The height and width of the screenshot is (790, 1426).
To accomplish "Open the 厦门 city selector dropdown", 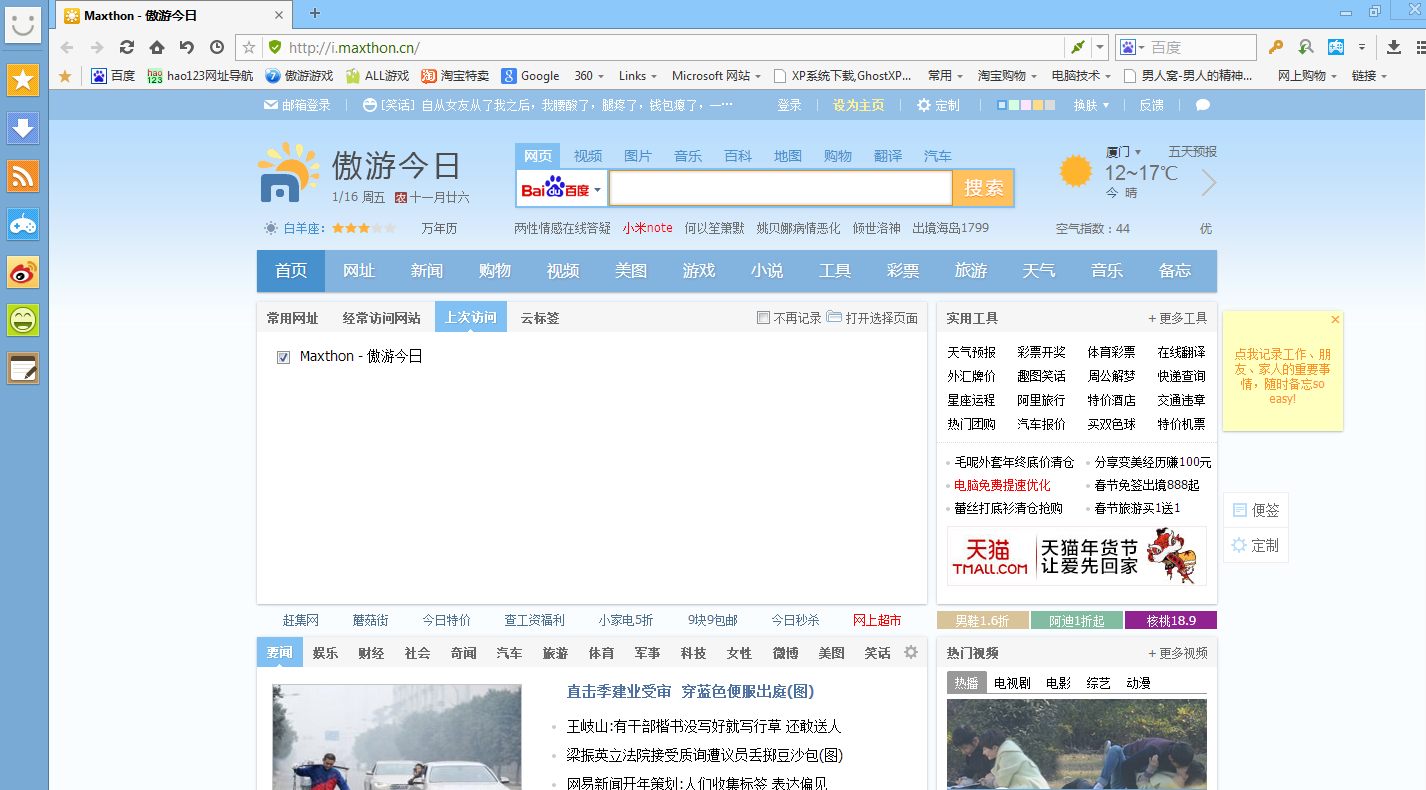I will click(1123, 152).
